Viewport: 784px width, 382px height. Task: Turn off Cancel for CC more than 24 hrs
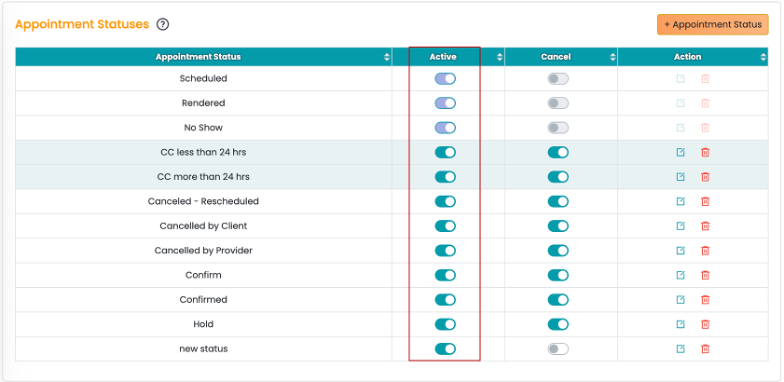click(x=558, y=176)
